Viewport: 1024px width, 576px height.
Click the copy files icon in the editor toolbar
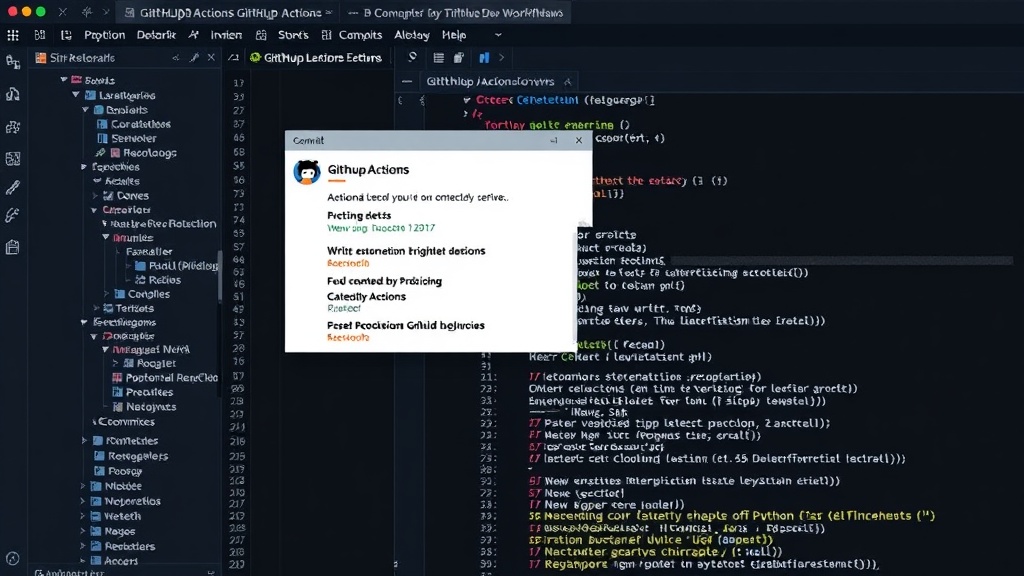(459, 58)
